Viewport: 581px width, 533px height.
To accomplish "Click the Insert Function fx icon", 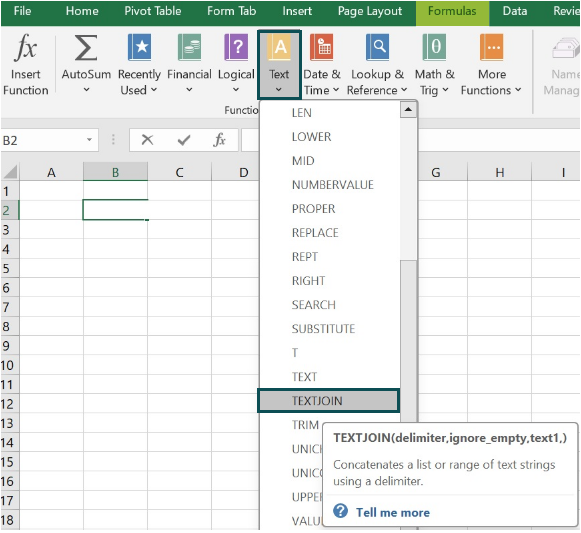I will 26,47.
